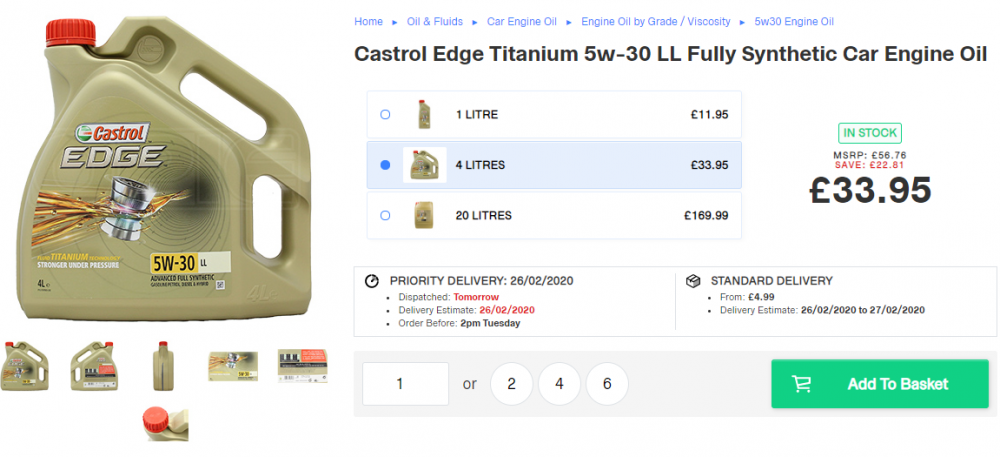Click the 20 litre drum icon
Screen dimensions: 1000x457
424,215
